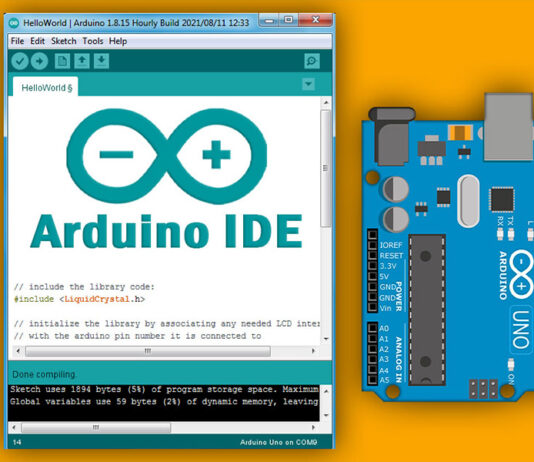
Task: Click editor horizontal scrollbar left arrow
Action: (18, 351)
